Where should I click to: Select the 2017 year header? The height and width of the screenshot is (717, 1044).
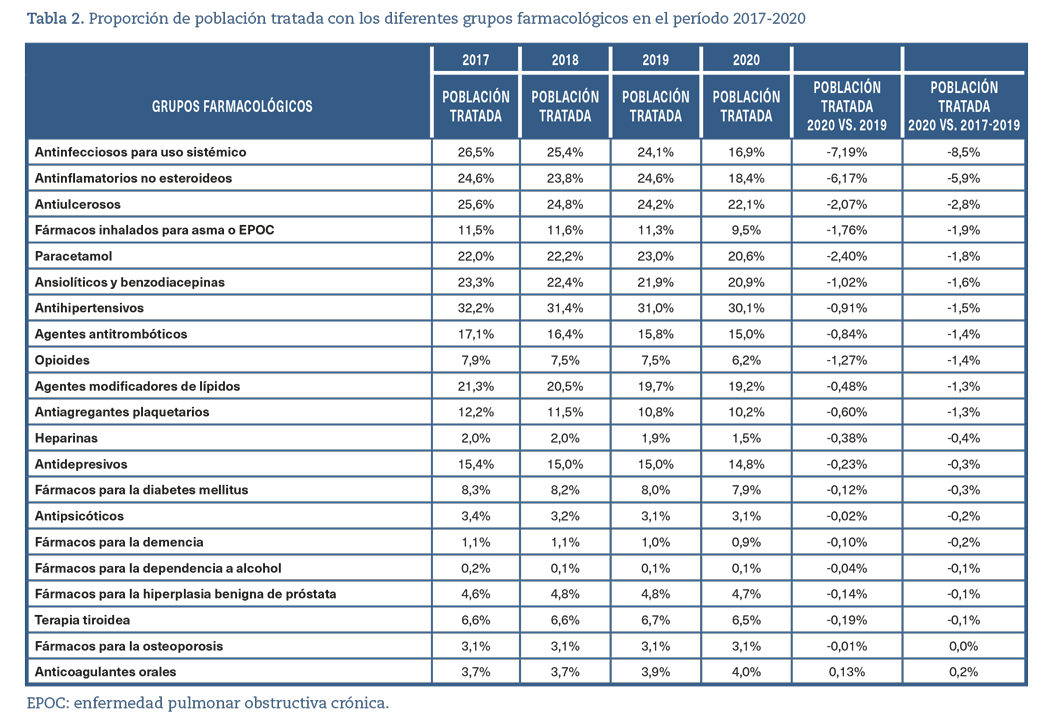475,60
